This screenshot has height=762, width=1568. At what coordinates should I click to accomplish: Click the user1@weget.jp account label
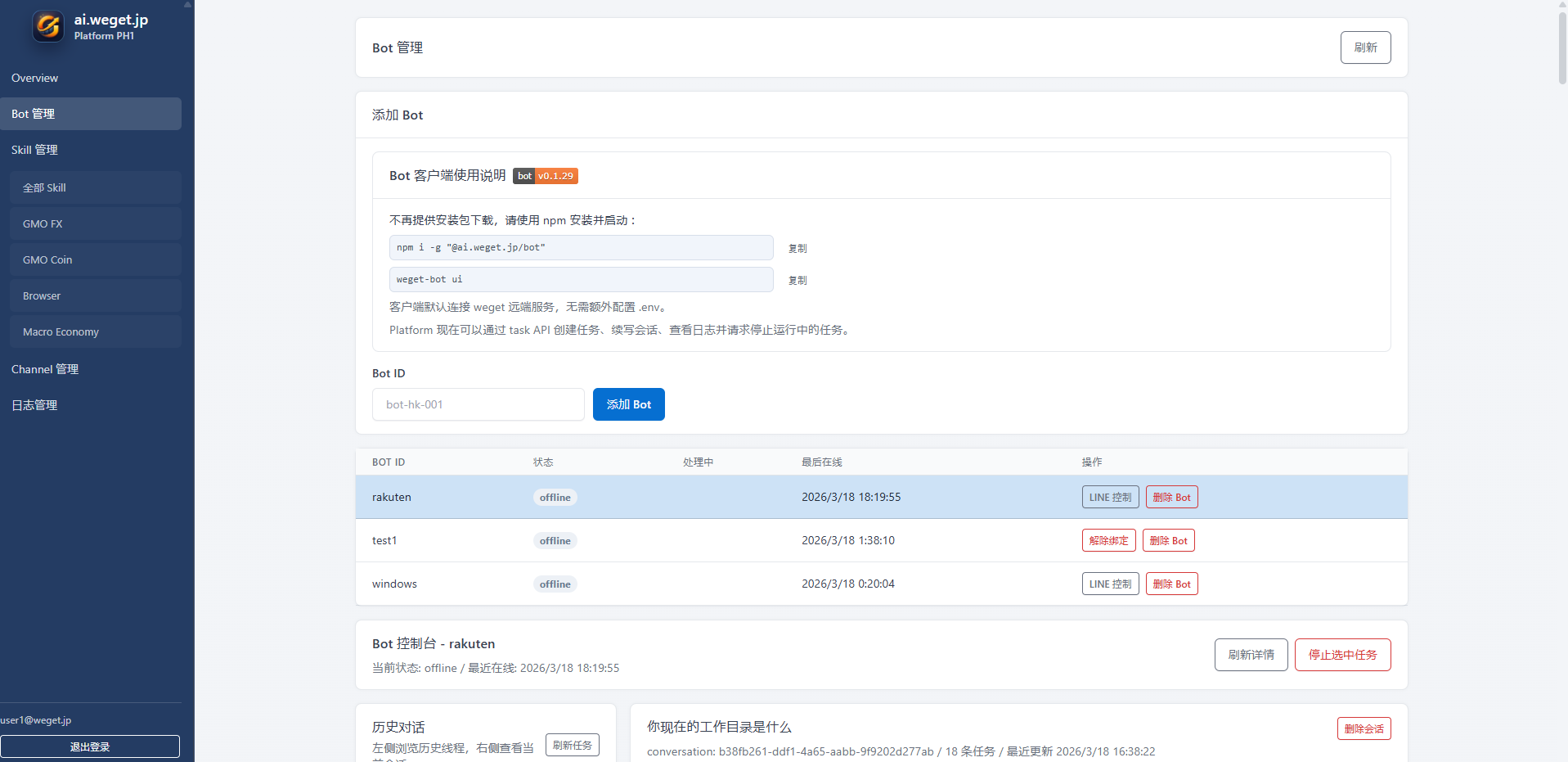click(36, 720)
